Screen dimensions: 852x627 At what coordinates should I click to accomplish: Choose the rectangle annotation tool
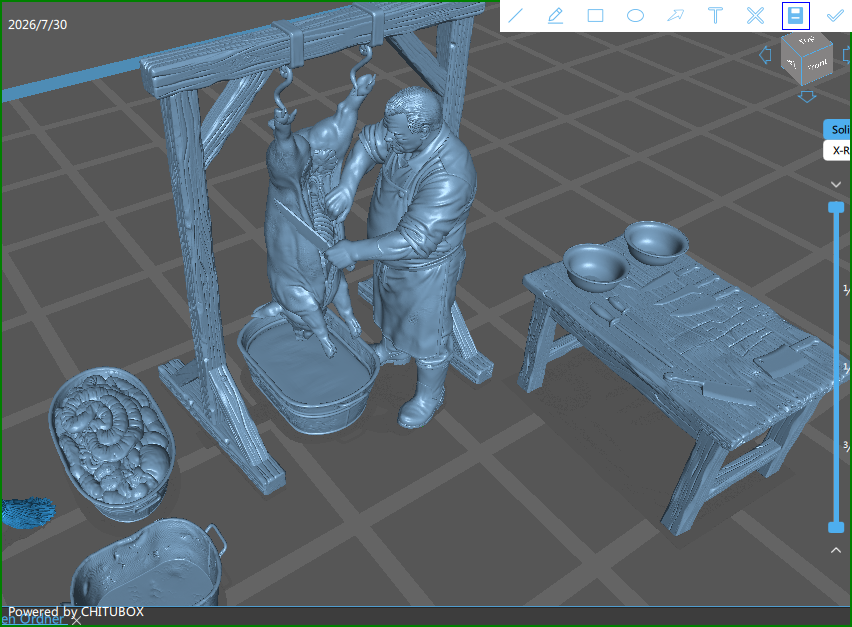point(595,16)
